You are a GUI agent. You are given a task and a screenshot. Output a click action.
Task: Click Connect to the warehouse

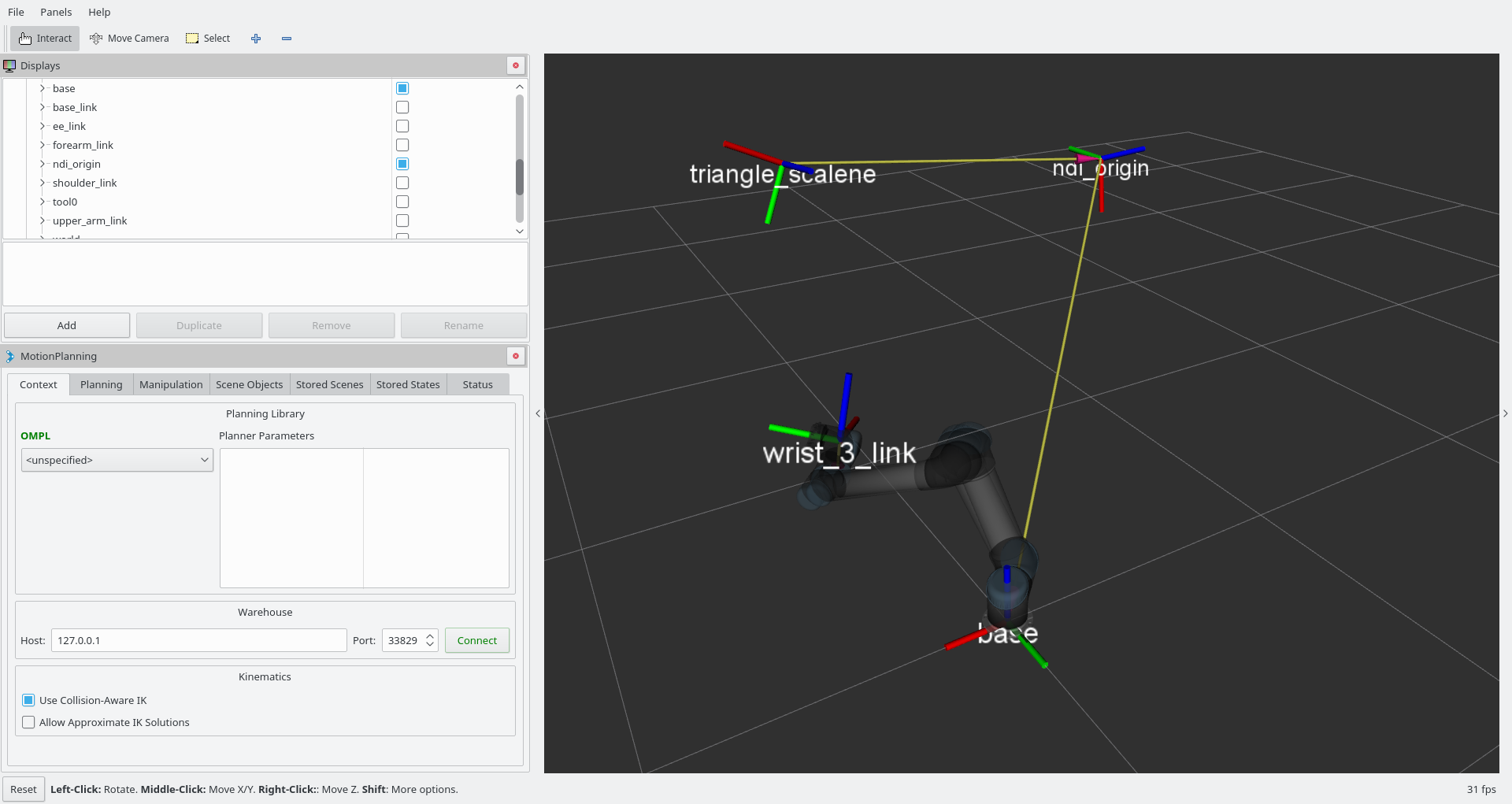click(x=477, y=640)
